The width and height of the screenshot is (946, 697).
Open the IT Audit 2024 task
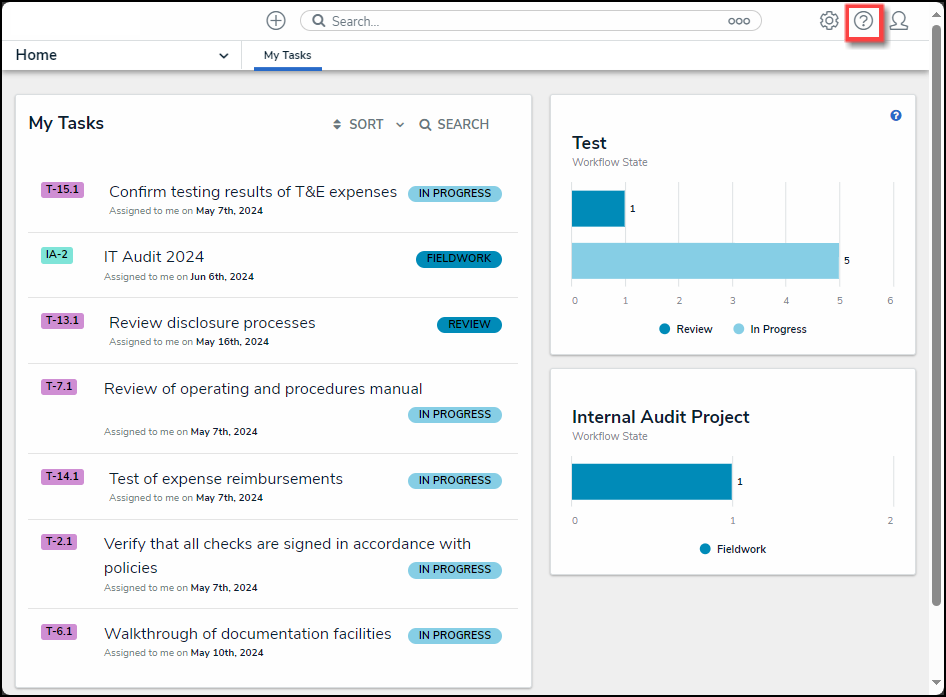coord(154,257)
